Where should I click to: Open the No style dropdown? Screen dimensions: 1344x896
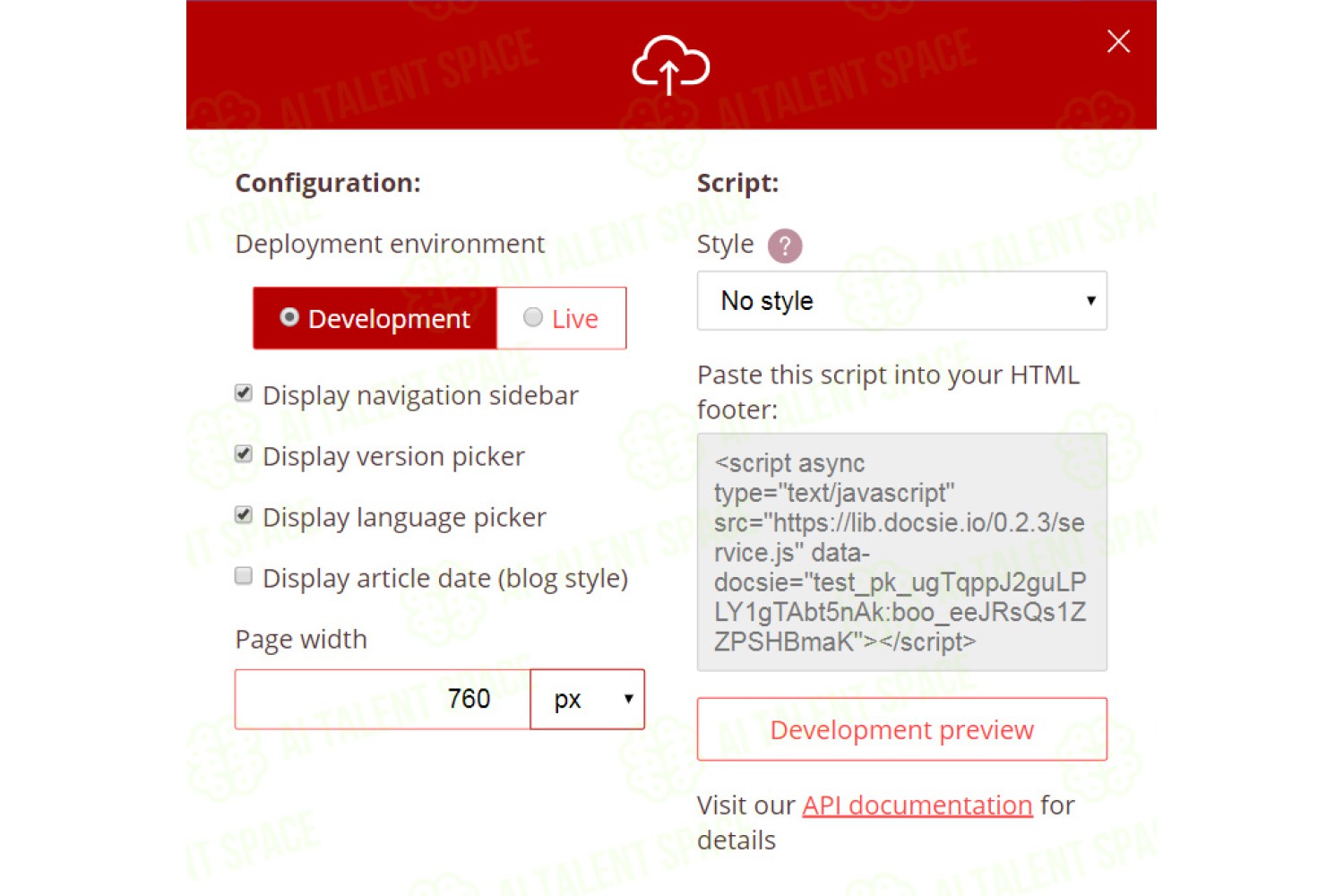pyautogui.click(x=901, y=300)
